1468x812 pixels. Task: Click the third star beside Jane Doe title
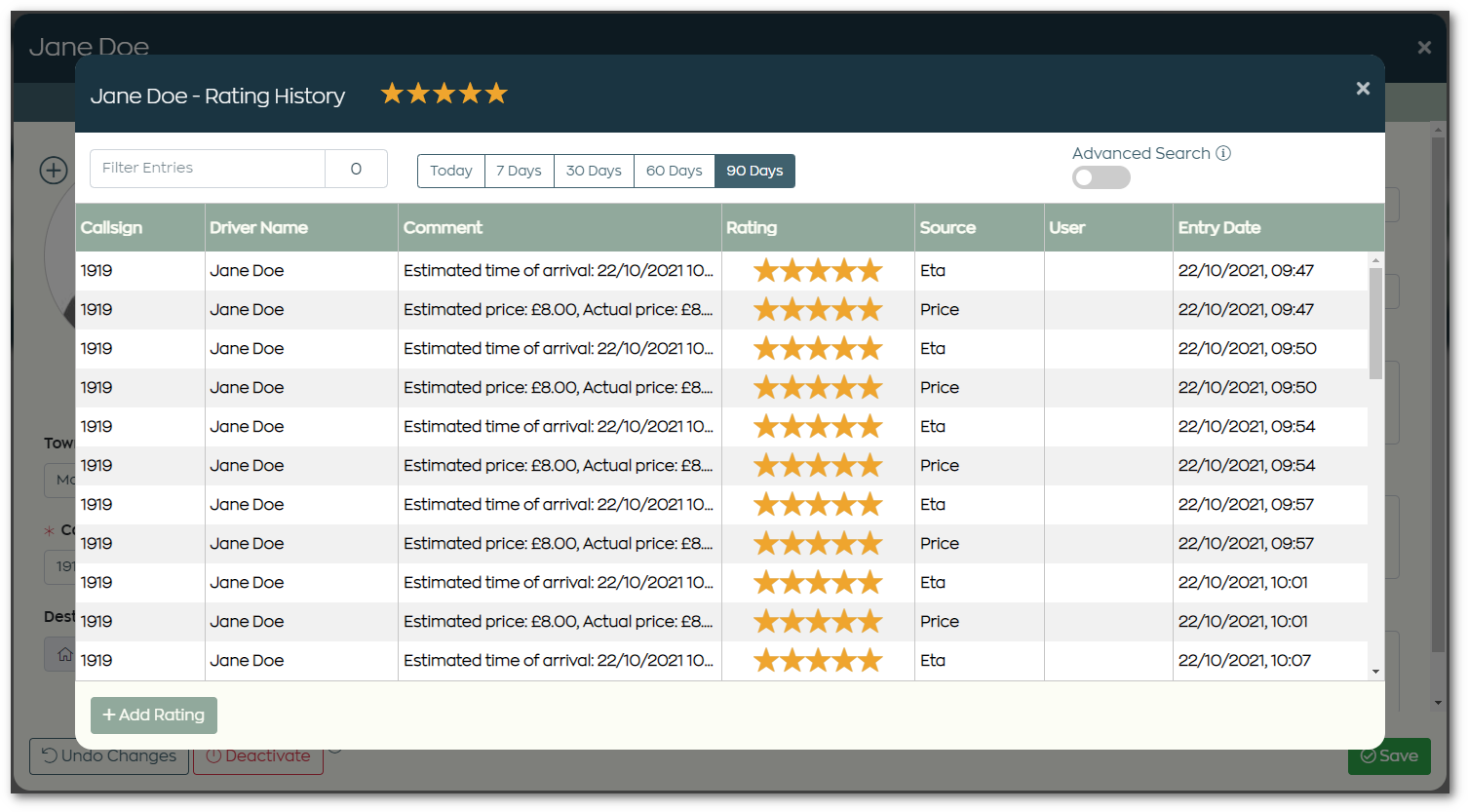pyautogui.click(x=444, y=93)
